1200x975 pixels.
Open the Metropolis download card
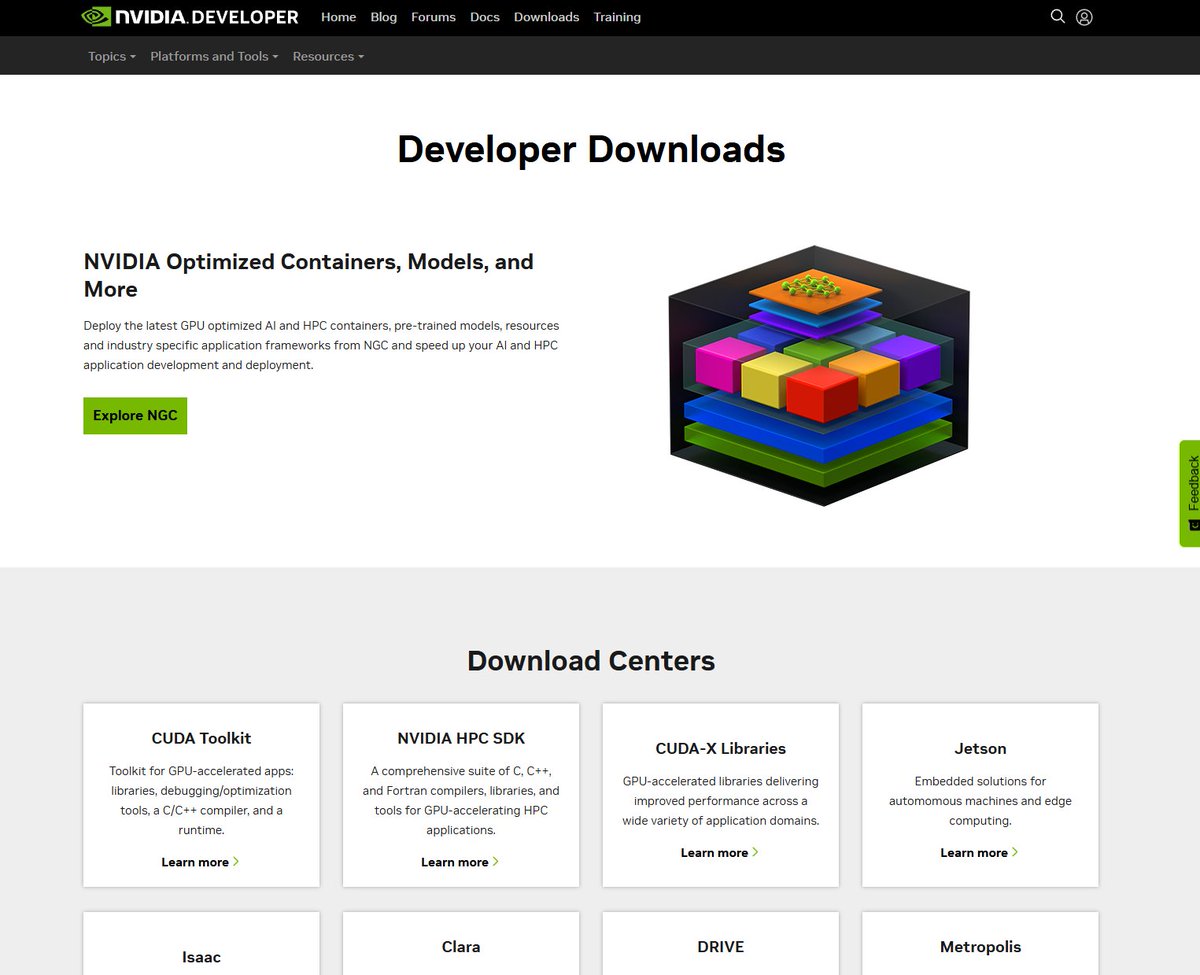coord(980,943)
